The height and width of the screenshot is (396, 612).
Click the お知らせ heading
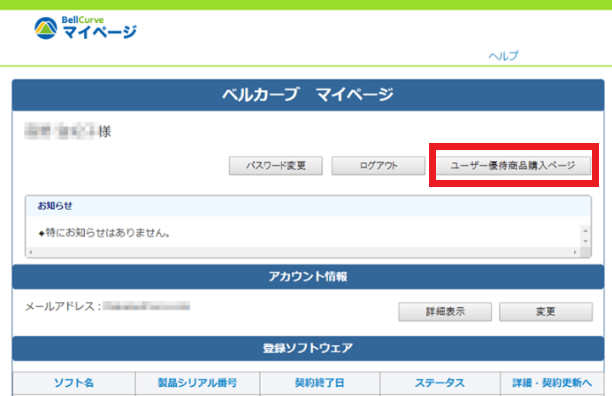click(x=55, y=206)
